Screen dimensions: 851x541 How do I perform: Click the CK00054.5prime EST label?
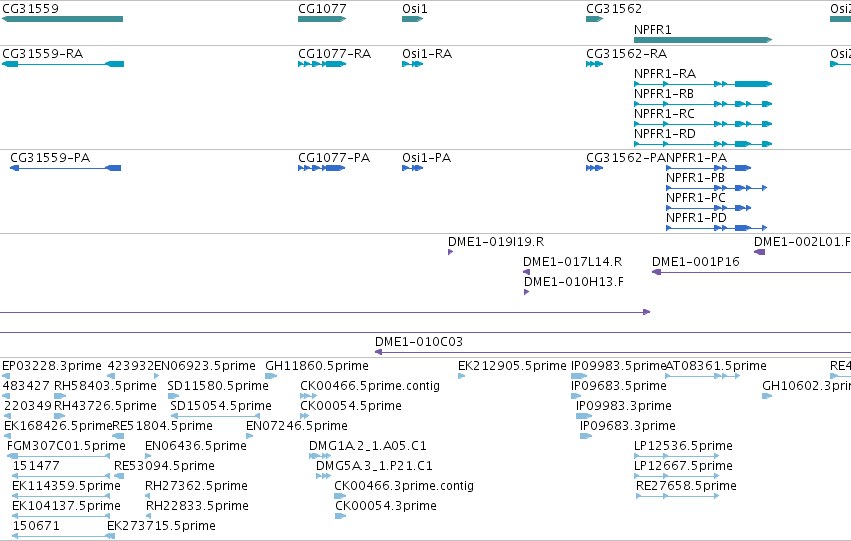(x=351, y=406)
